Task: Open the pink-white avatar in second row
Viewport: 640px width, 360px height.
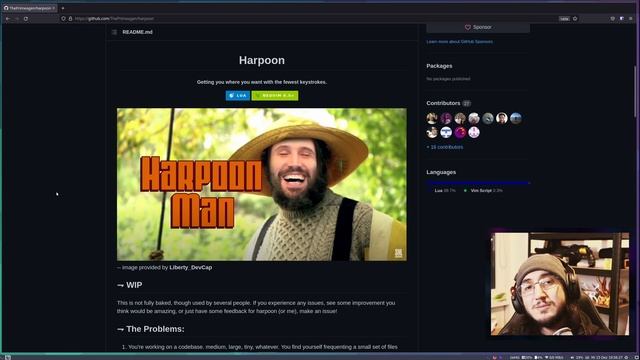Action: pyautogui.click(x=474, y=132)
